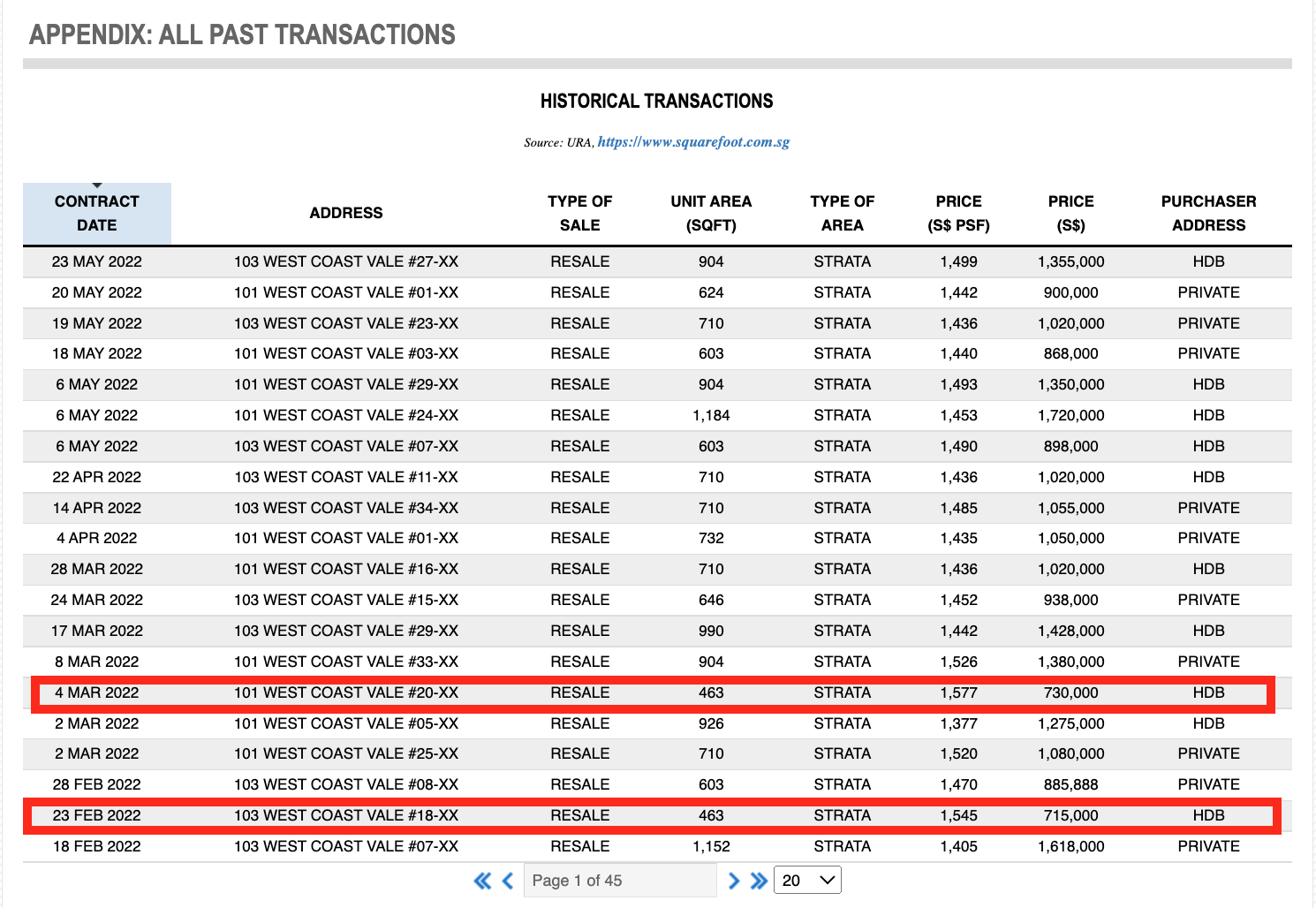This screenshot has width=1316, height=908.
Task: Click price cell 1,355,000
Action: pos(1071,261)
